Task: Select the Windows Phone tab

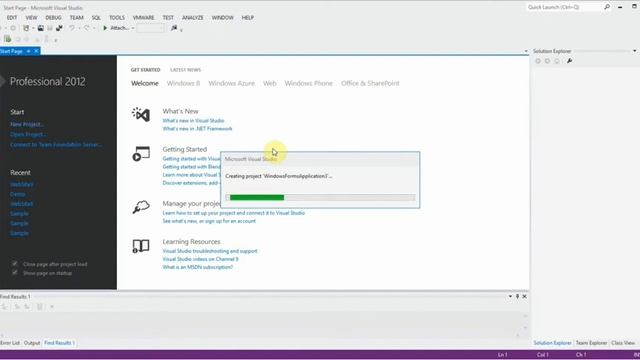Action: click(x=309, y=83)
